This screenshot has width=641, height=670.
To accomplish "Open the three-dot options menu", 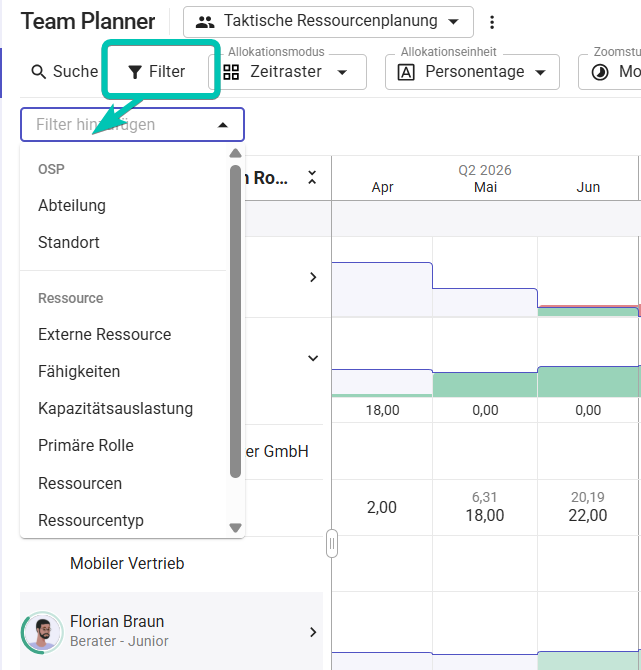I will pos(492,22).
